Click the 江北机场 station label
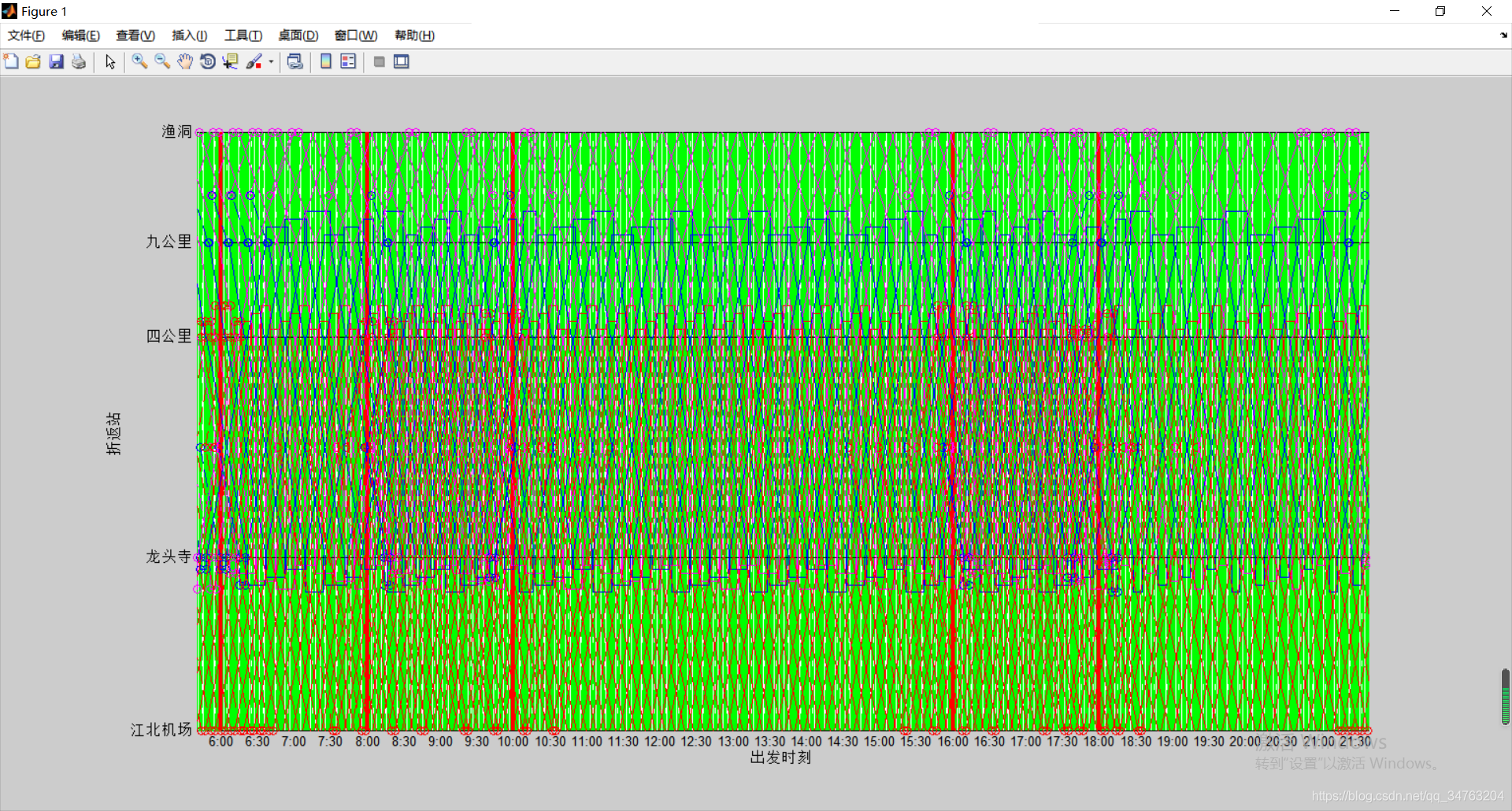 pyautogui.click(x=161, y=730)
